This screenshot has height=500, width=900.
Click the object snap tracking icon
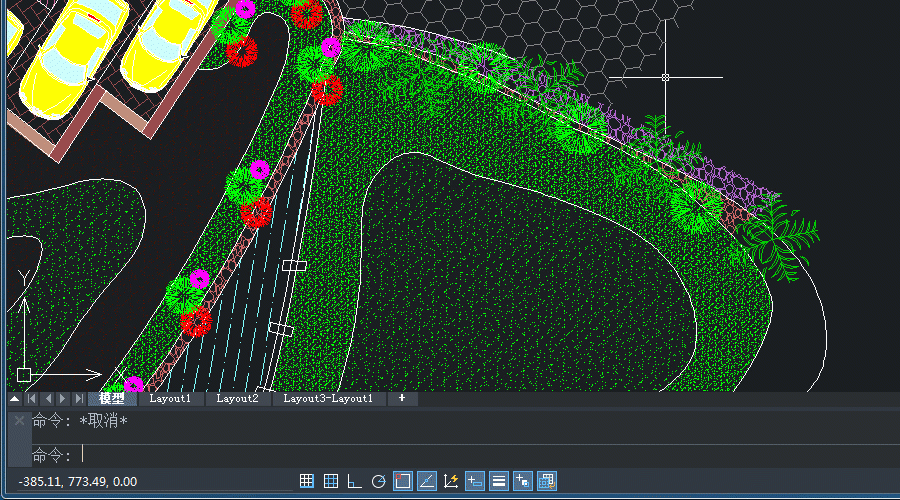click(x=426, y=481)
